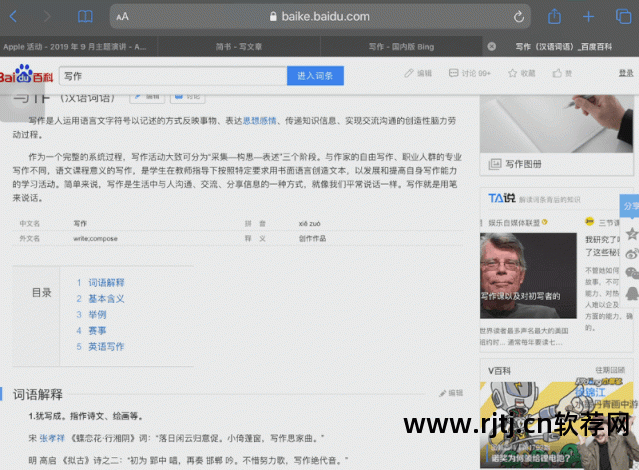Click the Baidu 百科 logo

[26, 74]
